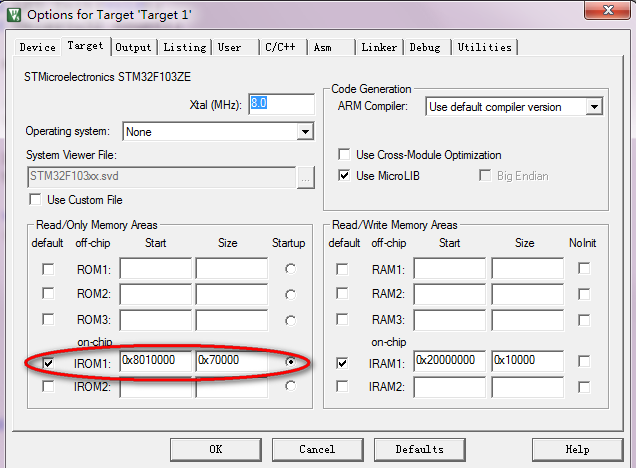Viewport: 636px width, 468px height.
Task: Check the IRAM2 default checkbox
Action: pos(342,386)
